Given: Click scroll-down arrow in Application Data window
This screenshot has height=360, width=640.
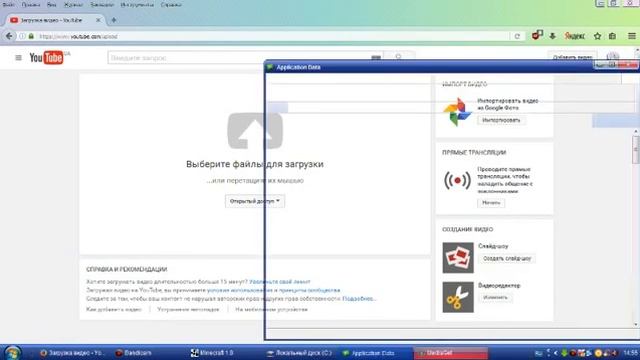Looking at the screenshot, I should [x=636, y=324].
